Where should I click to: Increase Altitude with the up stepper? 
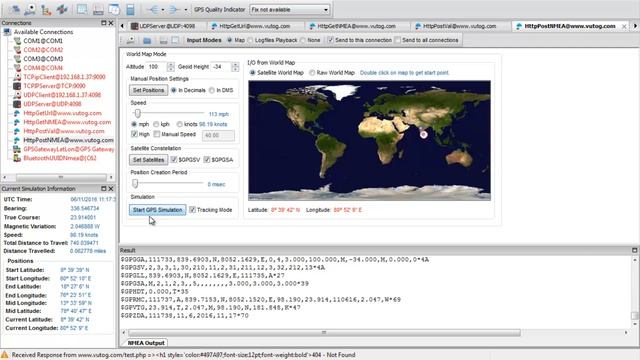click(x=171, y=64)
